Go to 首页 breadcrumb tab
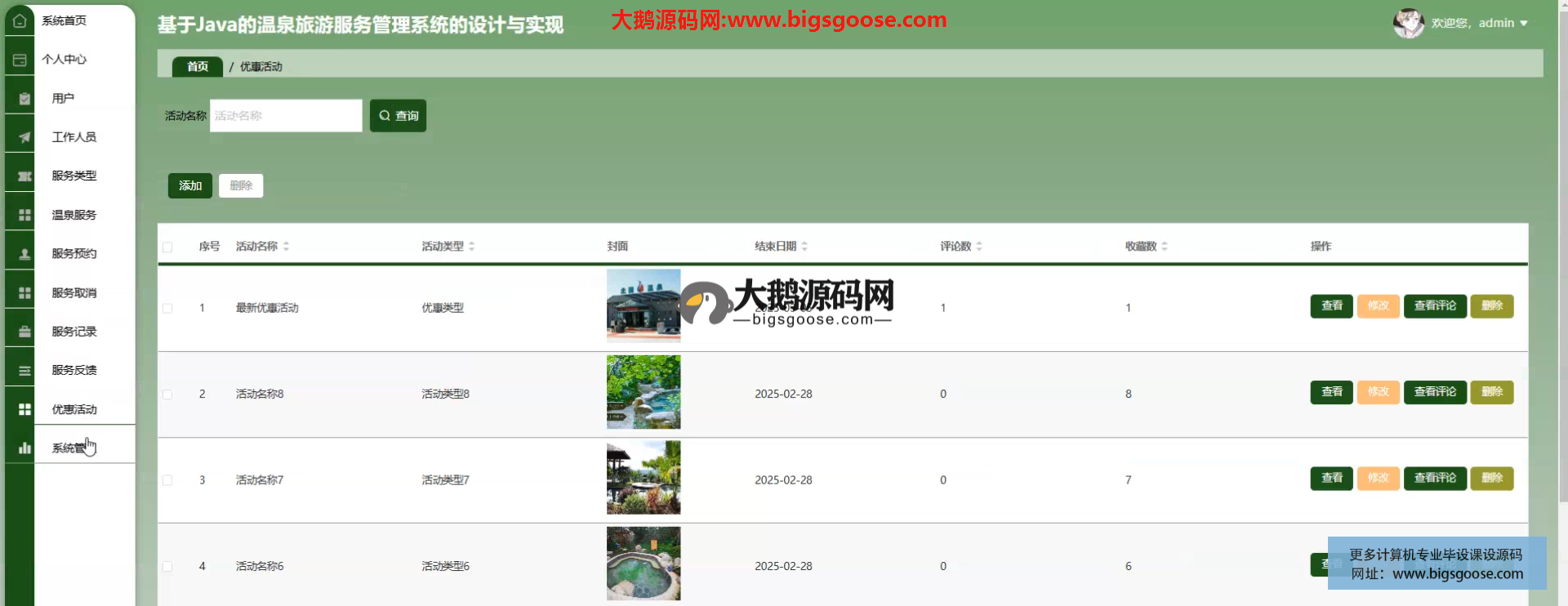Screen dimensions: 1568x606 tap(198, 67)
